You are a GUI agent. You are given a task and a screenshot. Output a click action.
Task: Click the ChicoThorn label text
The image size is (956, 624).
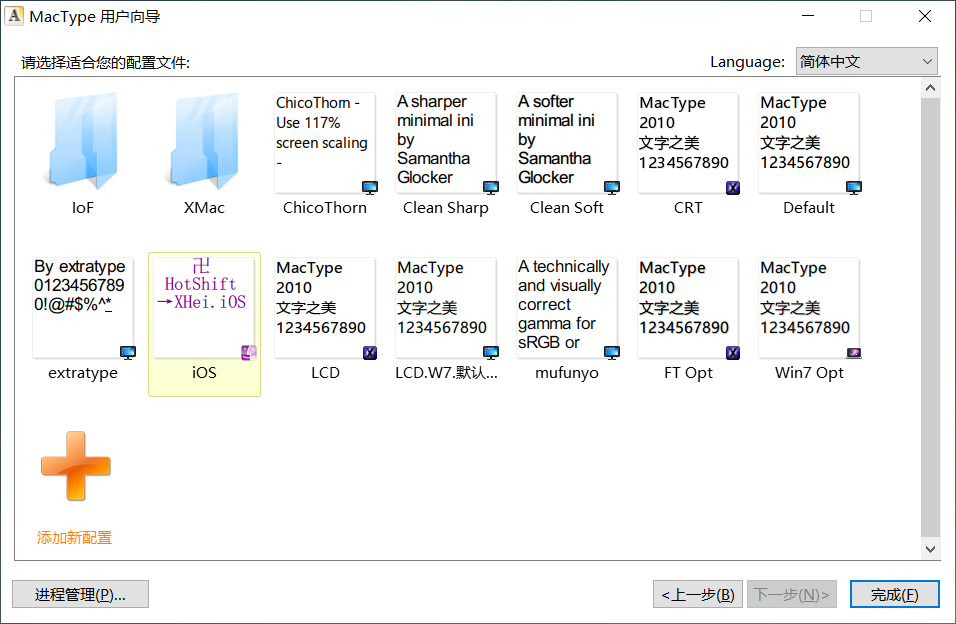[x=325, y=207]
